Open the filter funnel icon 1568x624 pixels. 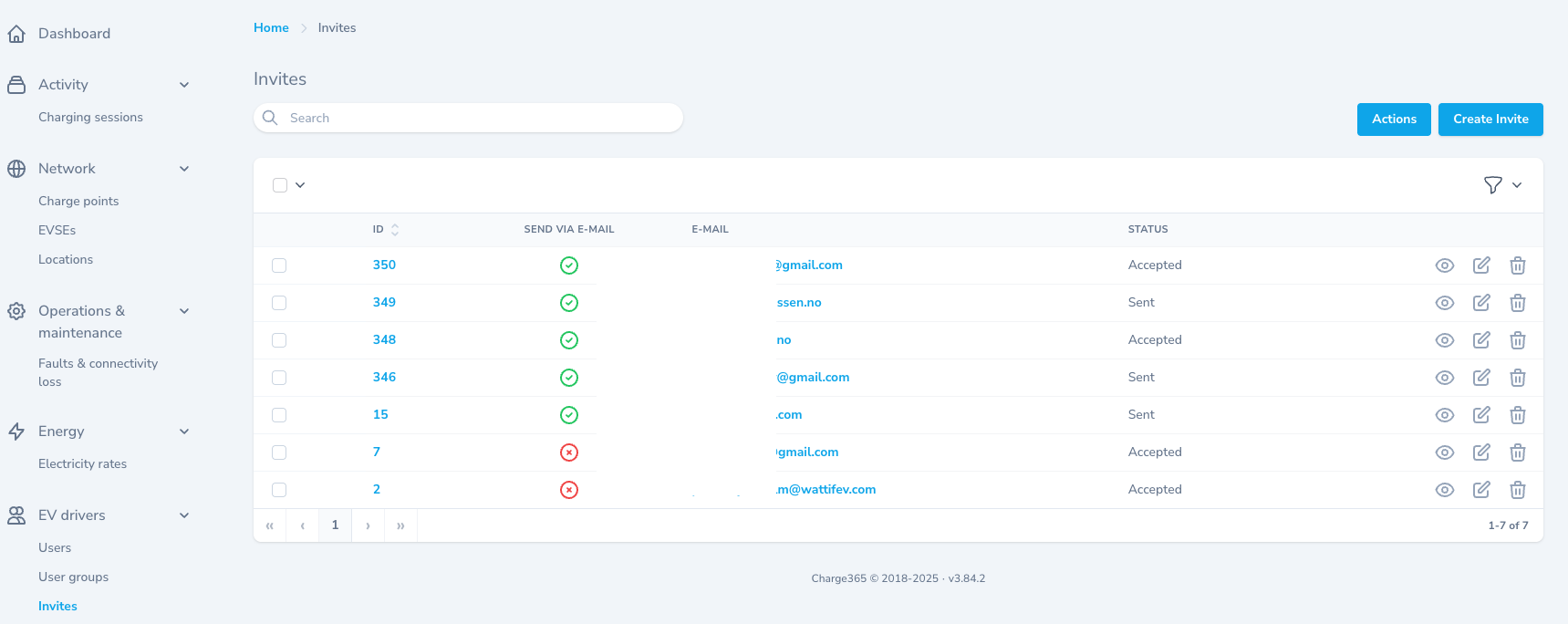coord(1492,185)
